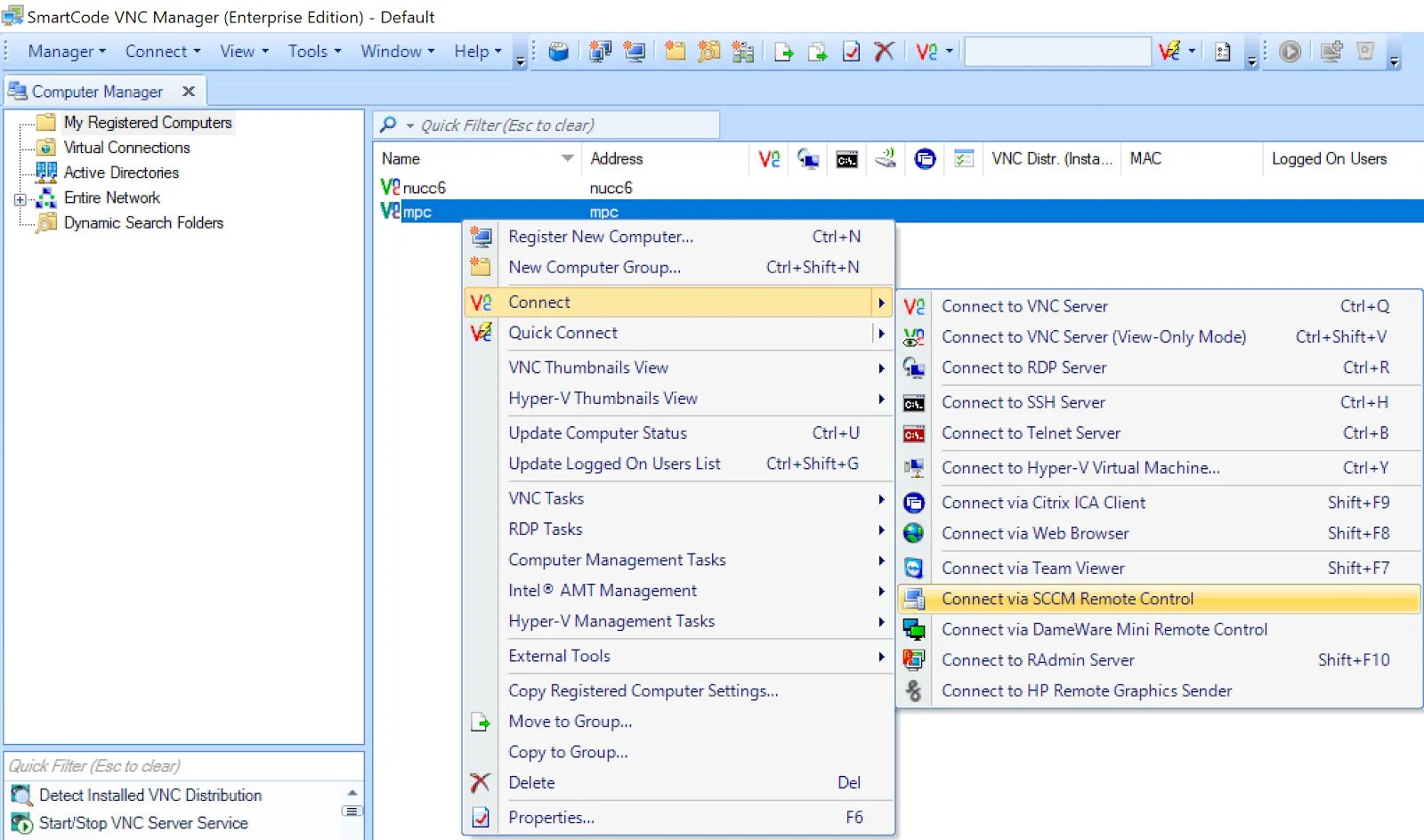Choose Connect via SCCM Remote Control
This screenshot has width=1424, height=840.
tap(1158, 599)
